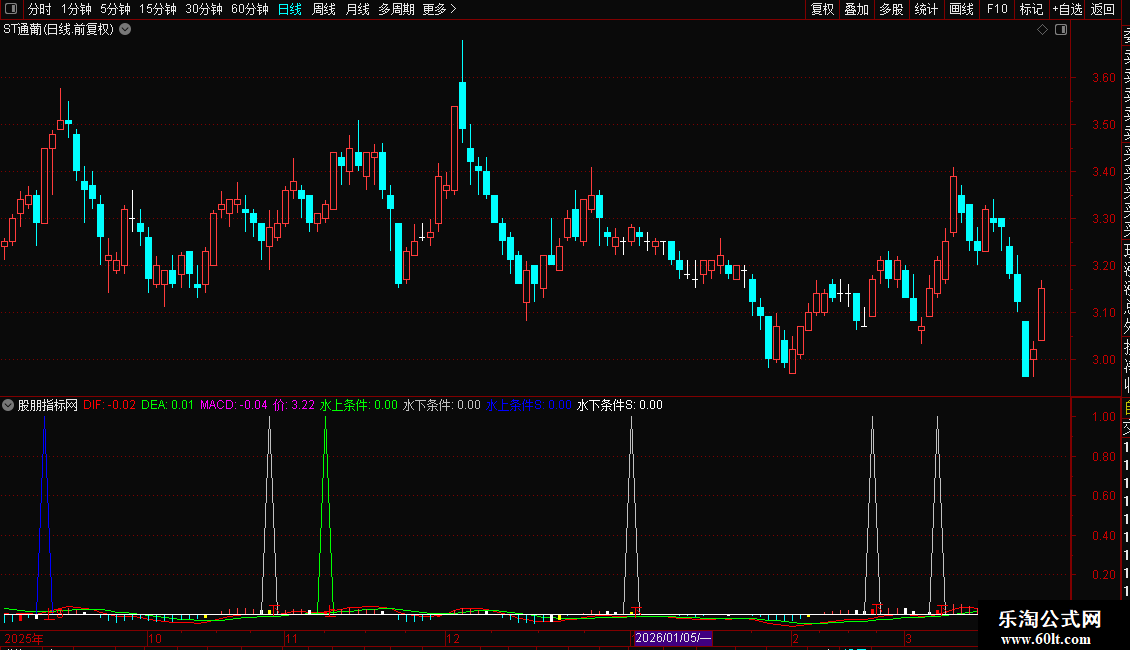Click the 水下条件: 0.00 label

pos(441,405)
